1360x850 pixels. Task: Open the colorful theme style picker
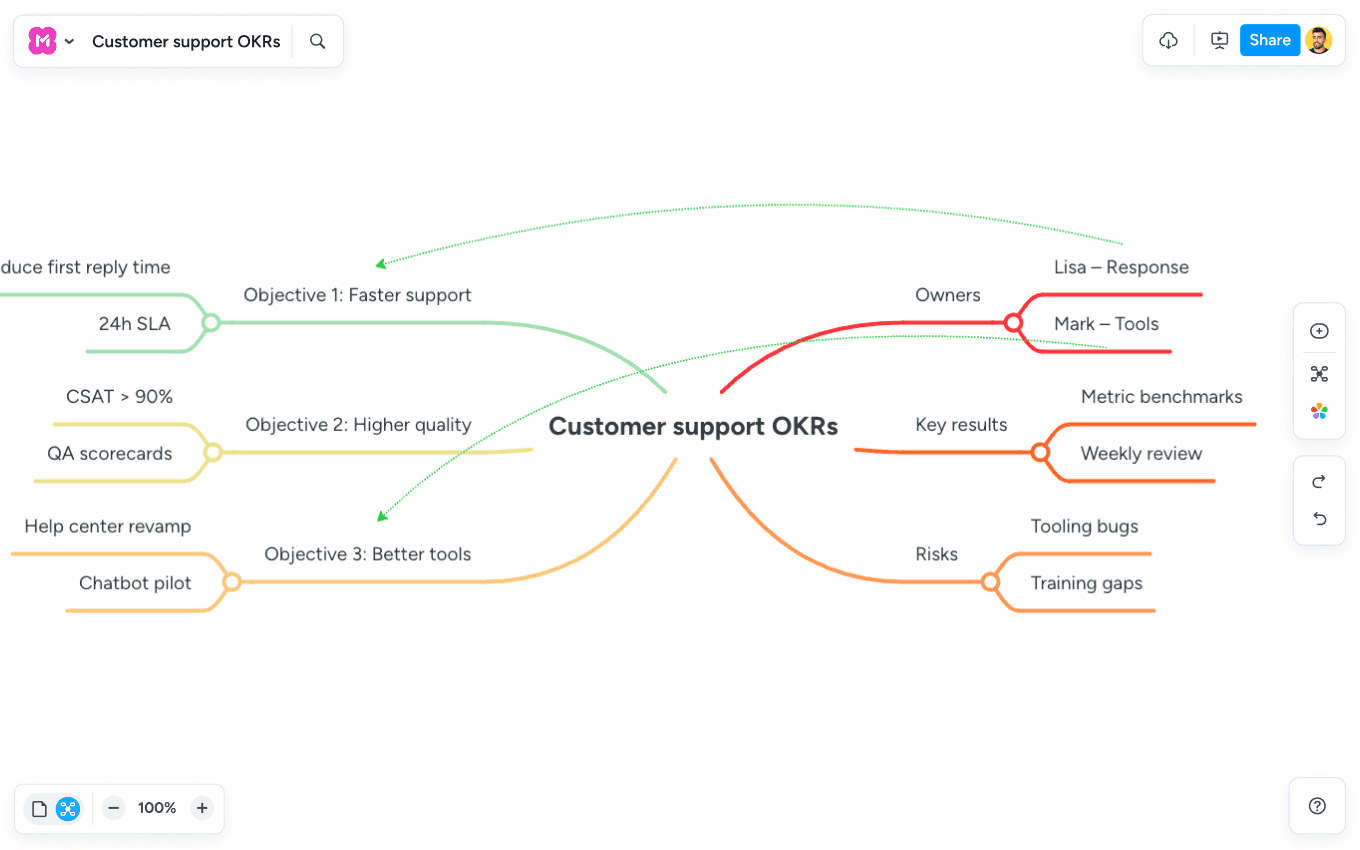tap(1319, 411)
